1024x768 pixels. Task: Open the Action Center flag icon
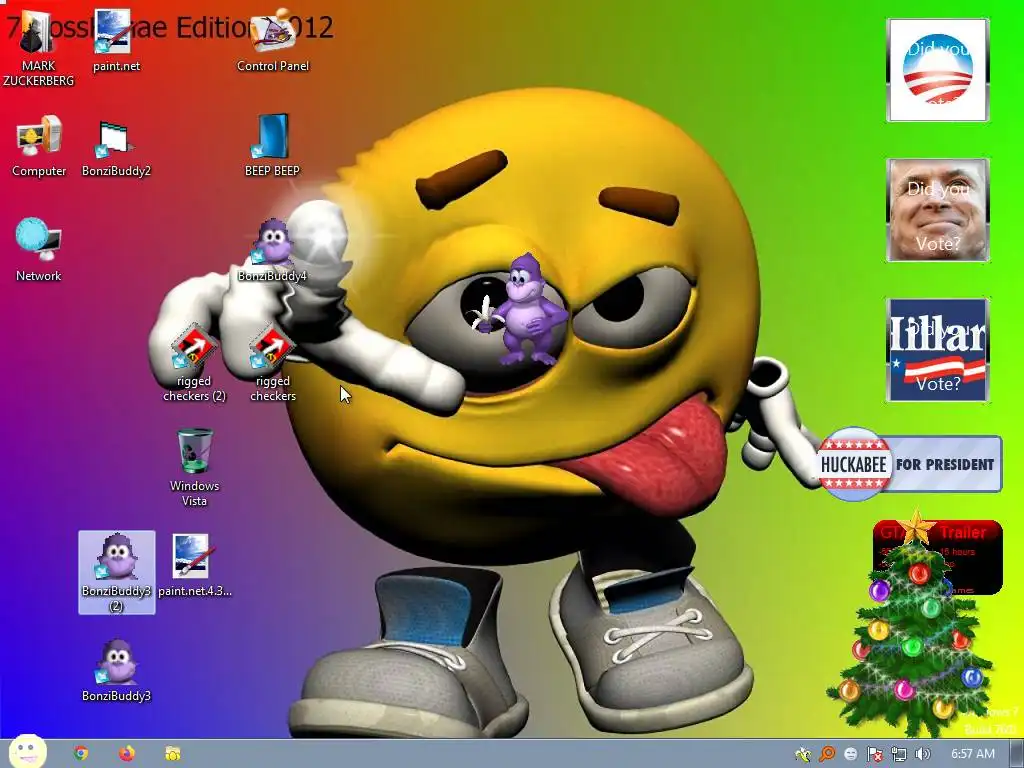click(874, 754)
